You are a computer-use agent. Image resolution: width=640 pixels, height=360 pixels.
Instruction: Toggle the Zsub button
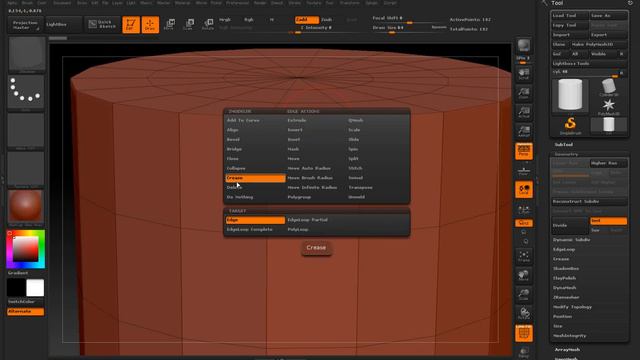327,20
